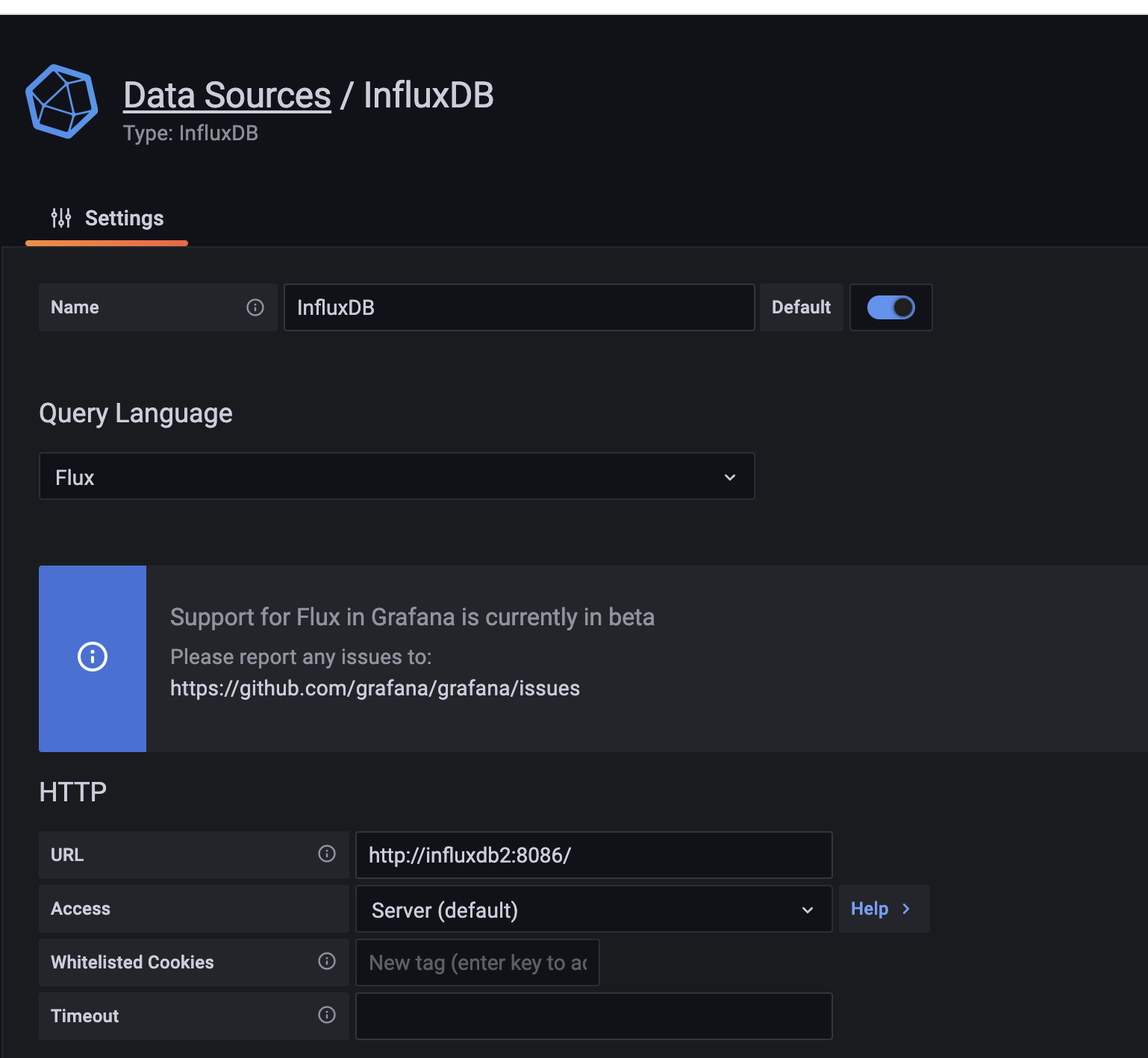Click the Access dropdown chevron arrow

click(x=808, y=910)
